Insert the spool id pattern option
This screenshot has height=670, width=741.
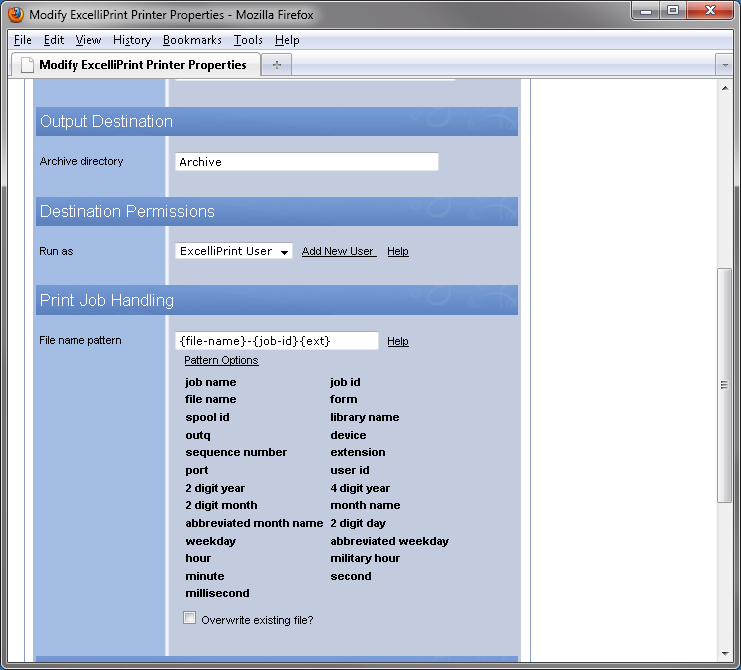click(x=207, y=417)
